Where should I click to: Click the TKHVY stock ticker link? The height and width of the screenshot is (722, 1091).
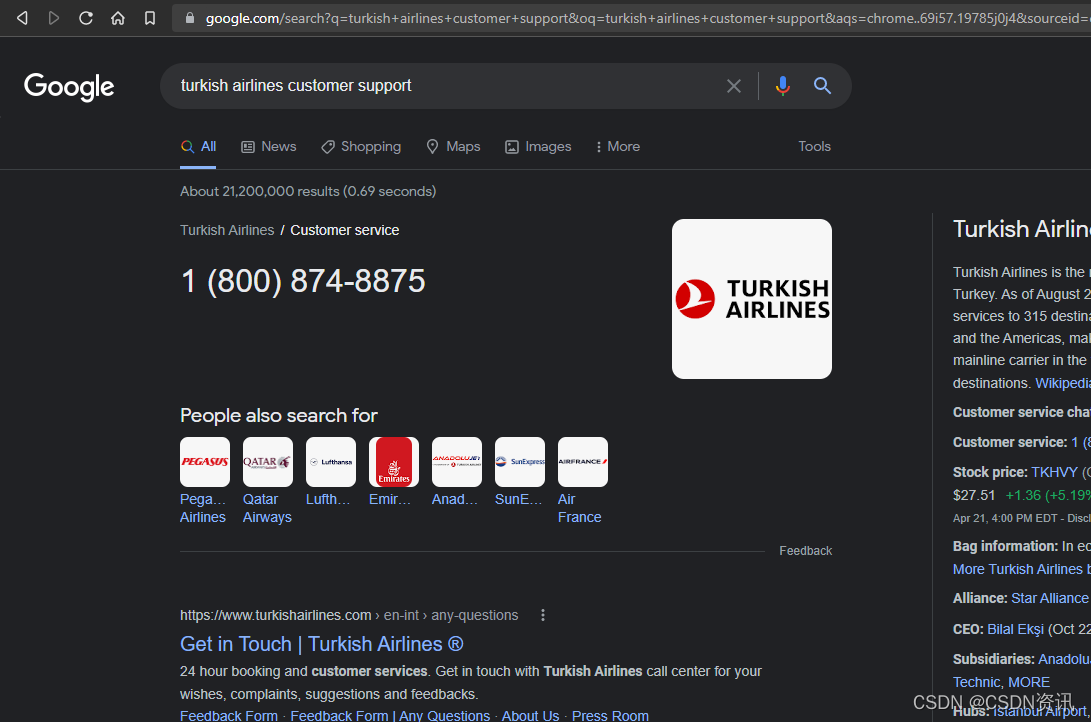coord(1054,472)
